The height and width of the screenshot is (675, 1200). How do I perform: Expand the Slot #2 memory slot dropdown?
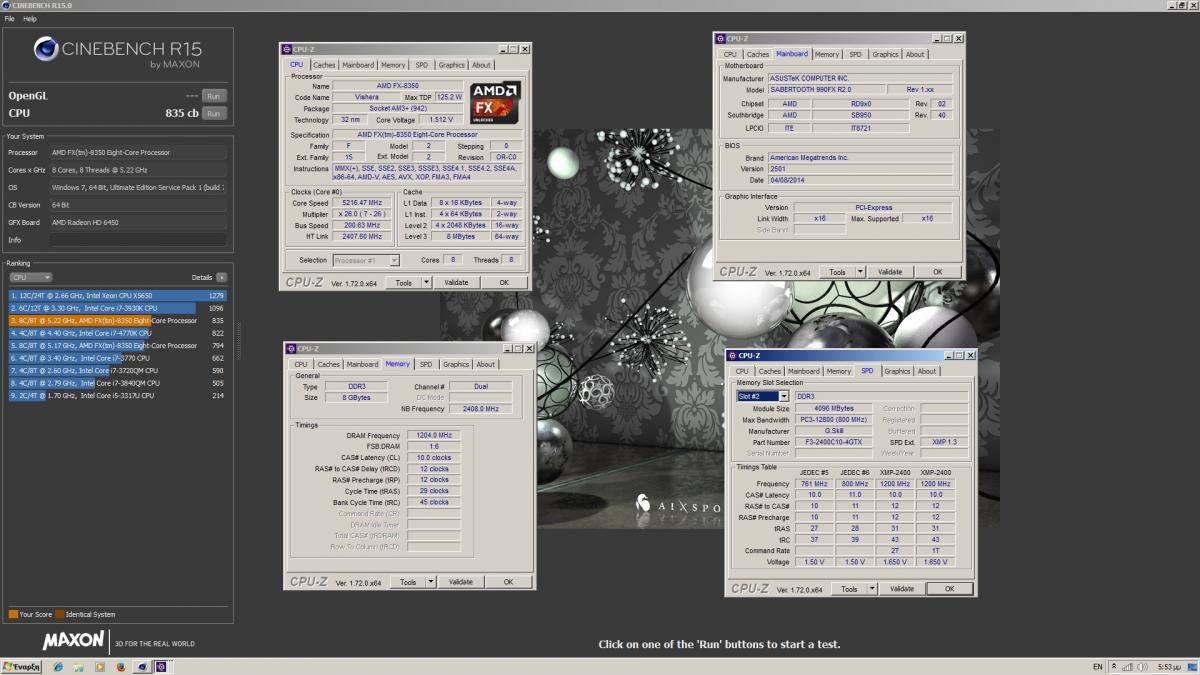click(x=783, y=396)
